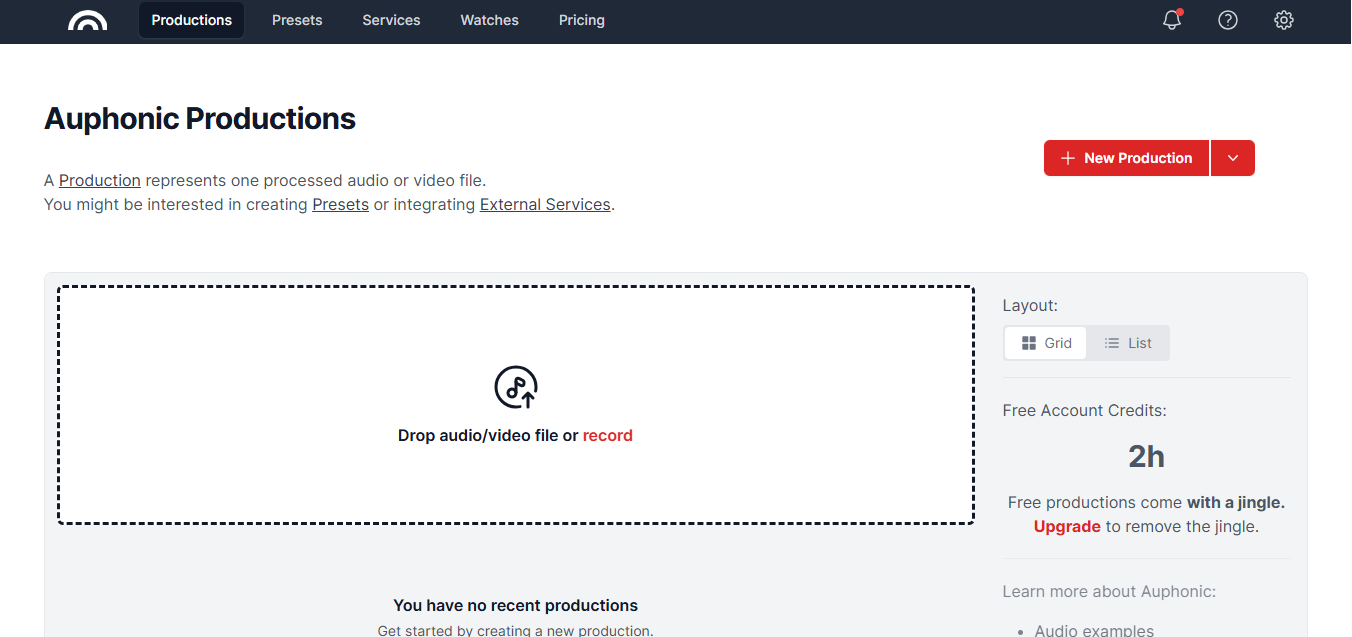1352x637 pixels.
Task: Follow the Production link in the description
Action: (100, 180)
